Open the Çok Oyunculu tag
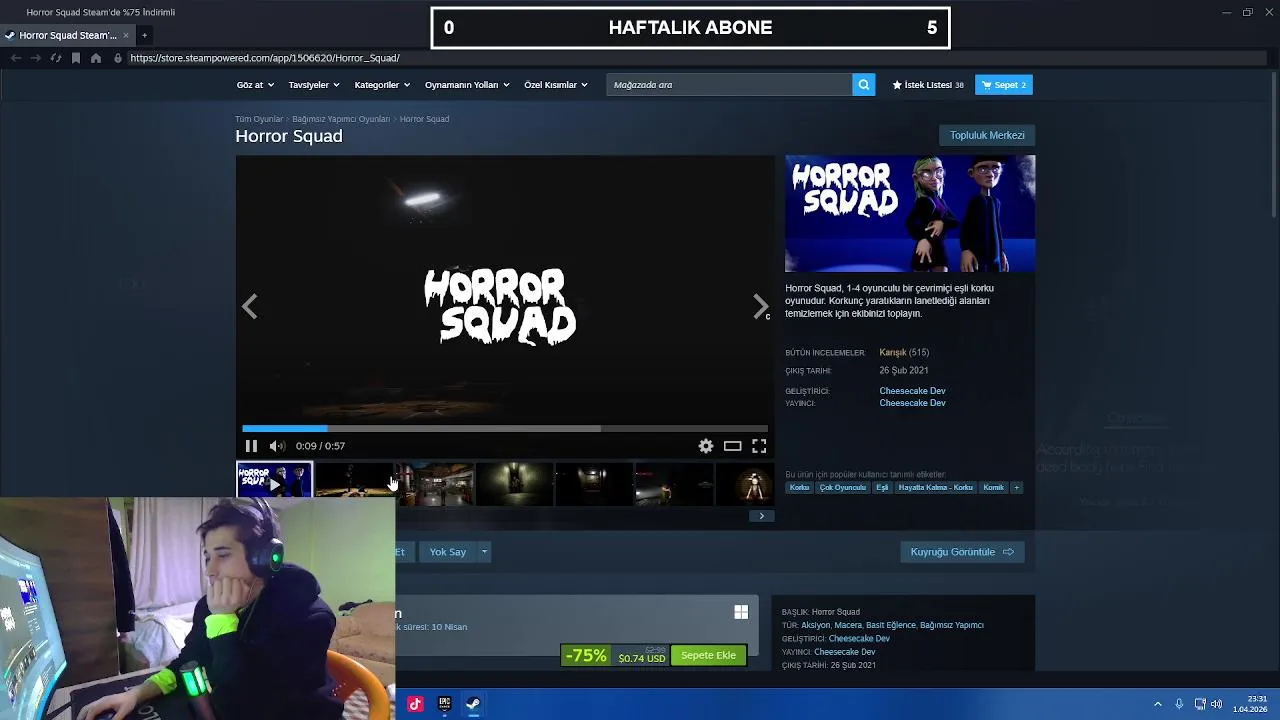The height and width of the screenshot is (720, 1280). [843, 488]
